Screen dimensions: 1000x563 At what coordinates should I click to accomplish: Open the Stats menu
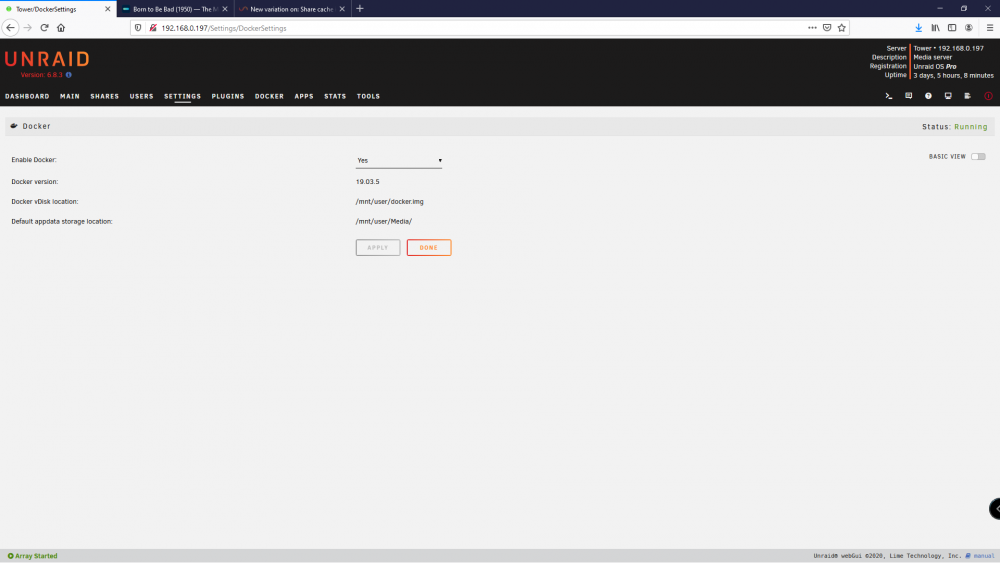point(335,96)
